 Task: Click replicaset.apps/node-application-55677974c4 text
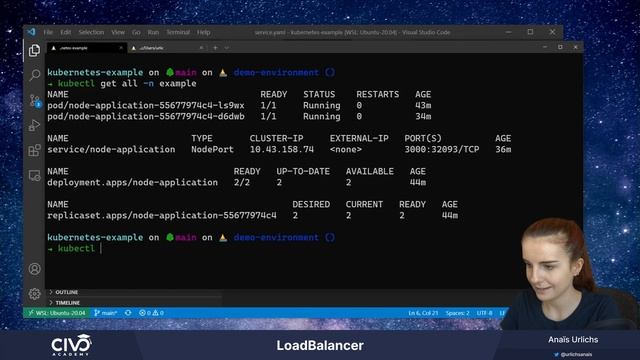tap(162, 216)
